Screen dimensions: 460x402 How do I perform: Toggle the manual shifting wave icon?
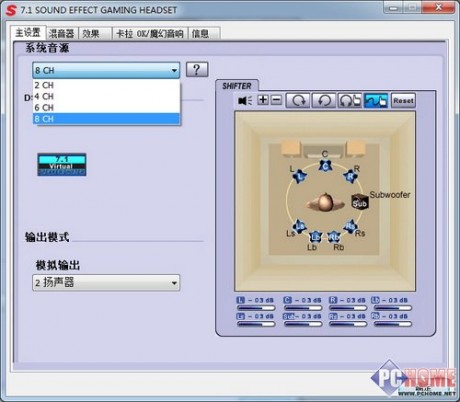click(x=376, y=100)
